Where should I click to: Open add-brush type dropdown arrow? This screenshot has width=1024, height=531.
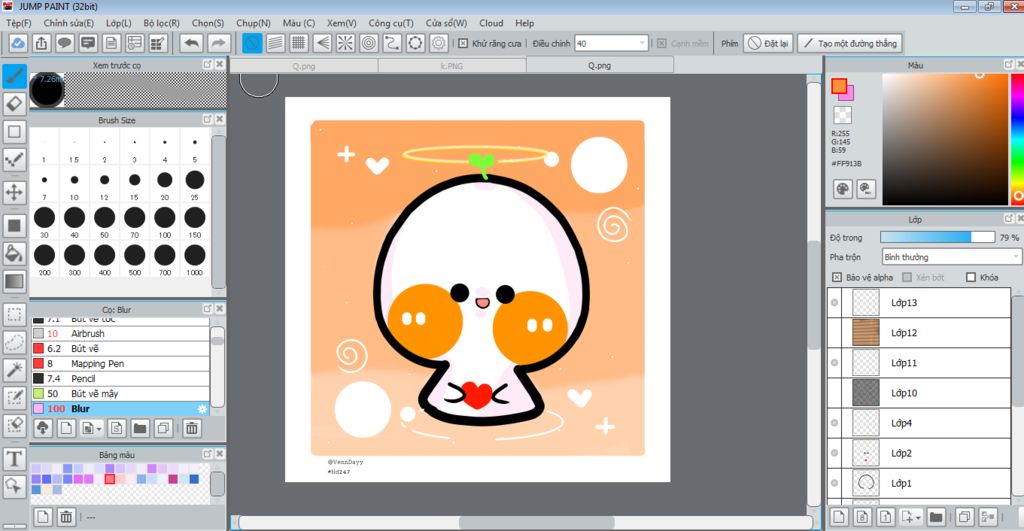tap(99, 429)
